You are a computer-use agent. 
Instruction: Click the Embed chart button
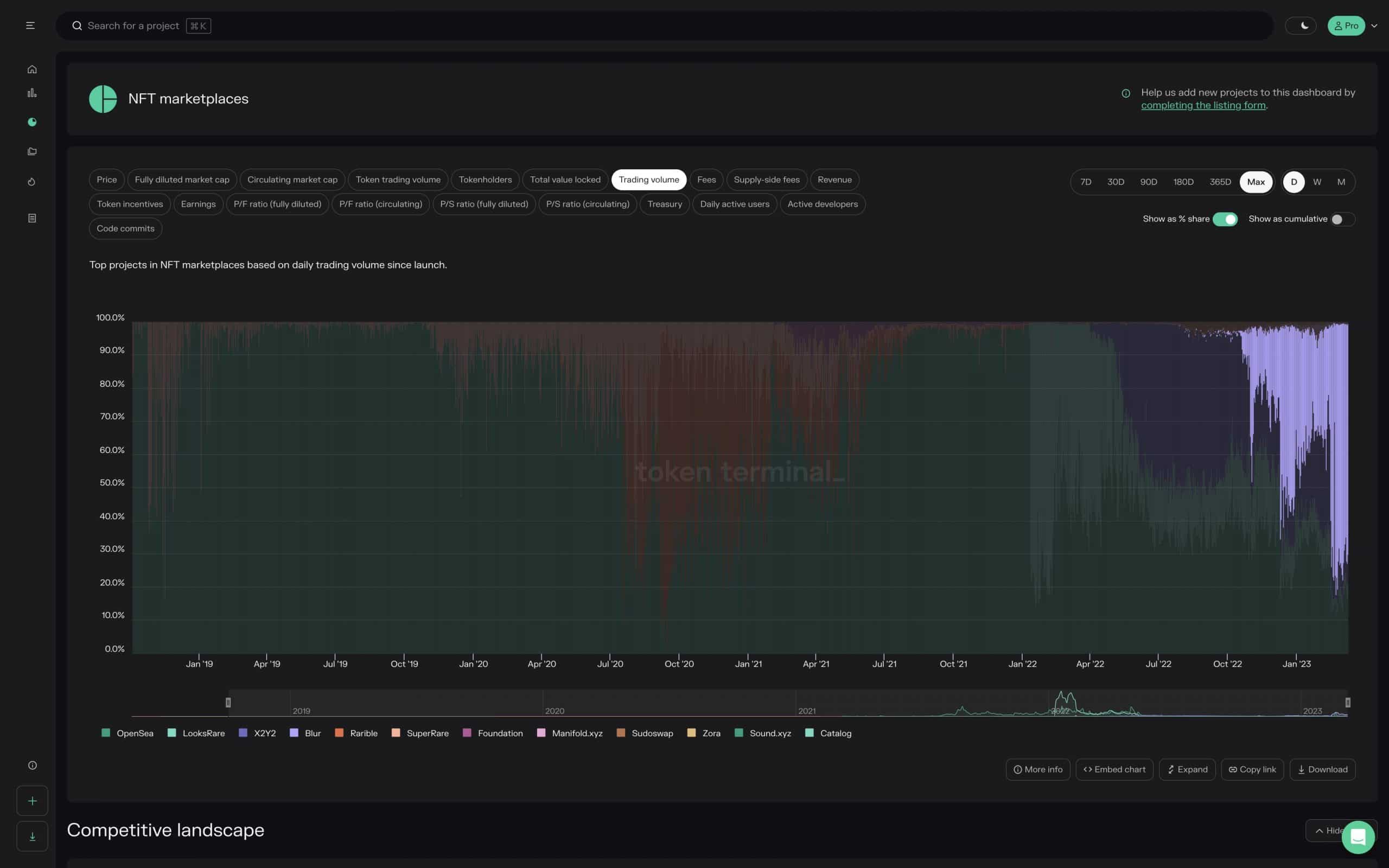(x=1114, y=769)
